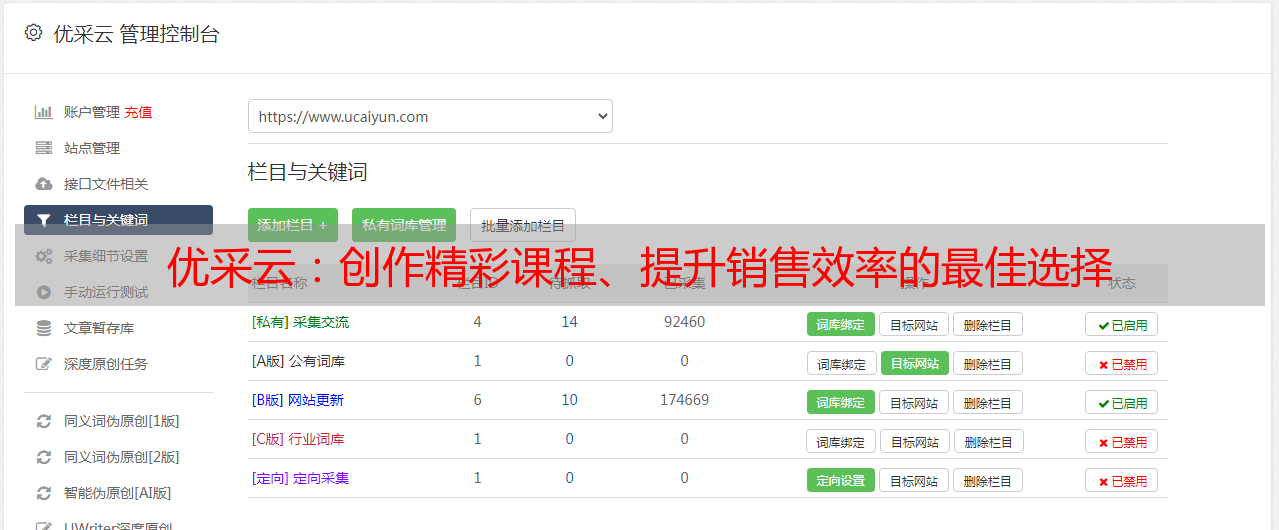Toggle 已启用 status for 采集交流
Screen dimensions: 1279x530
(x=1122, y=324)
